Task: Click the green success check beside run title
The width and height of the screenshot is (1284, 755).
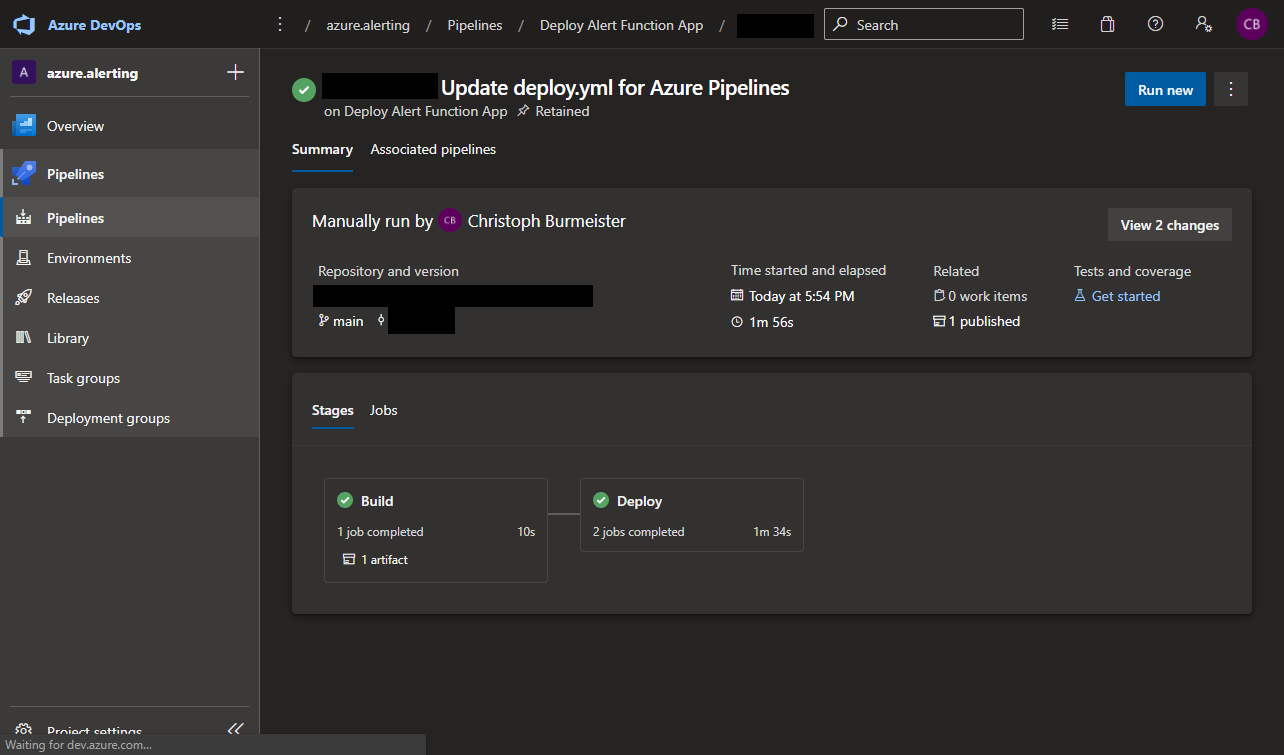Action: (304, 89)
